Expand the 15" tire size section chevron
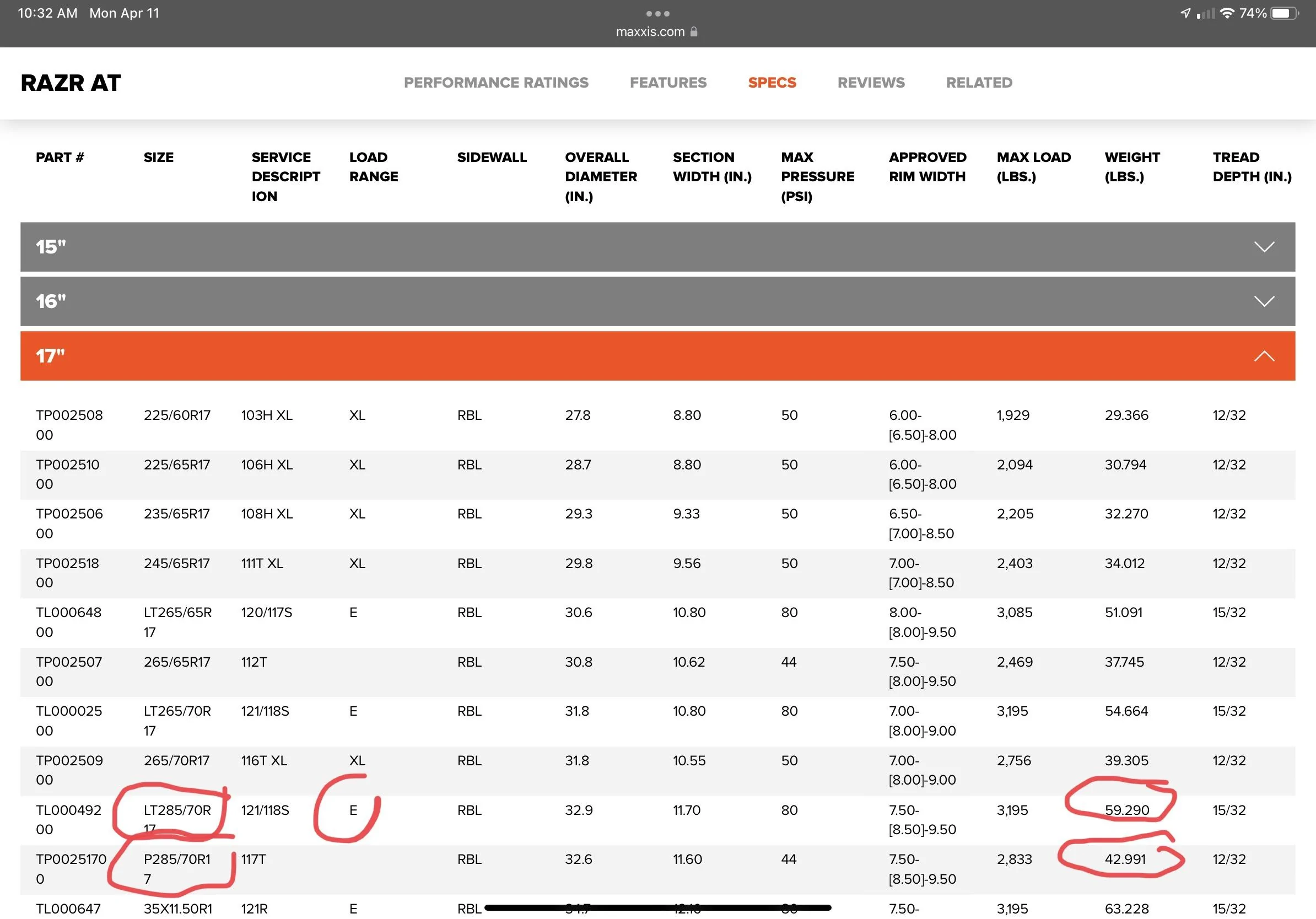The height and width of the screenshot is (919, 1316). pos(1264,247)
